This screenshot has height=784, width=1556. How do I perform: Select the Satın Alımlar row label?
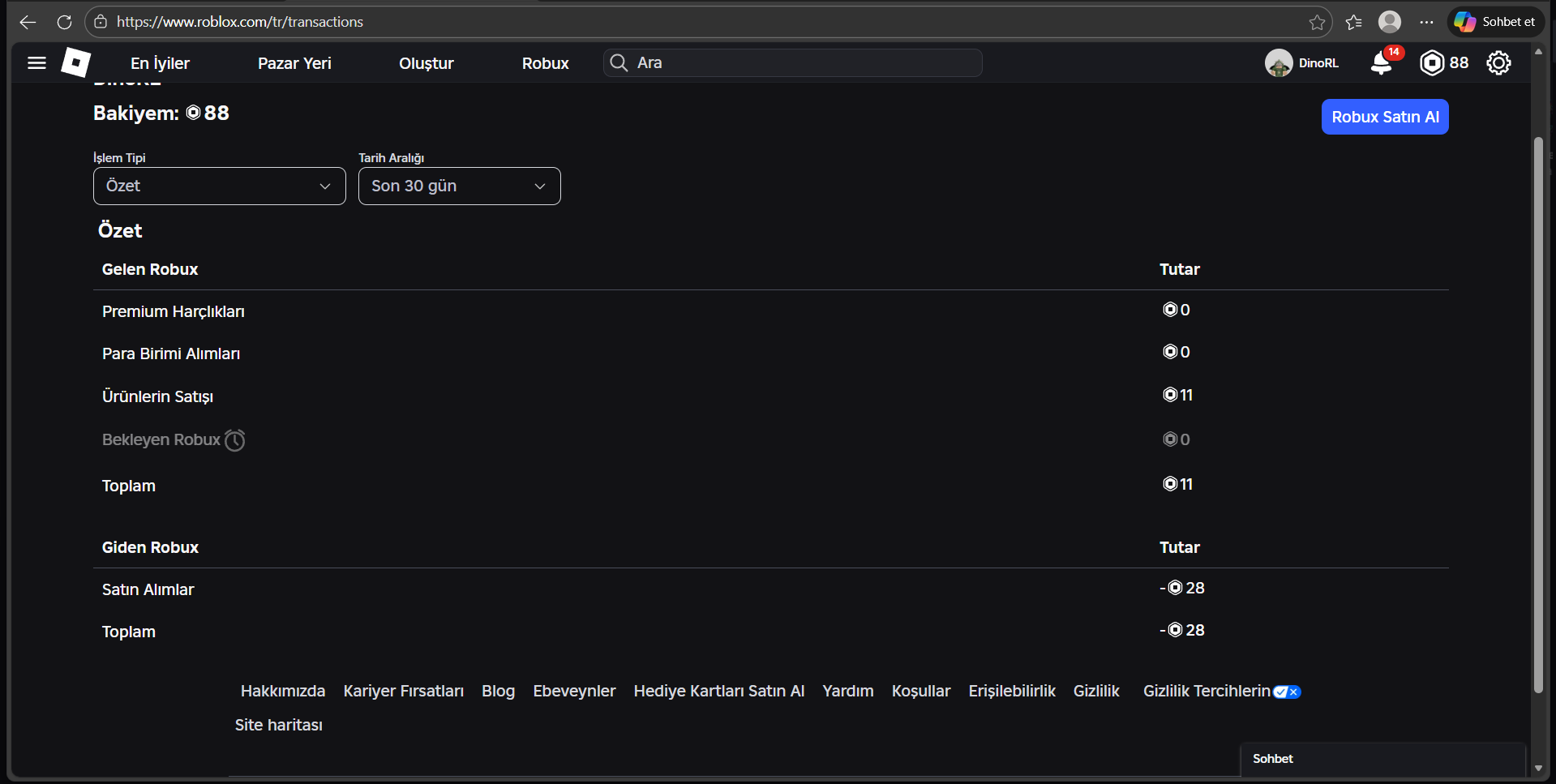148,589
